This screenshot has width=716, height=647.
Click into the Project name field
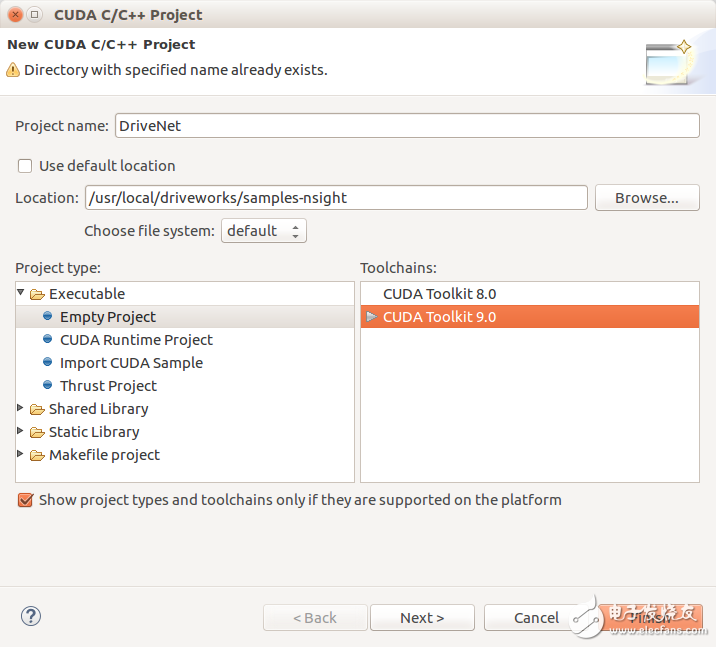point(407,126)
